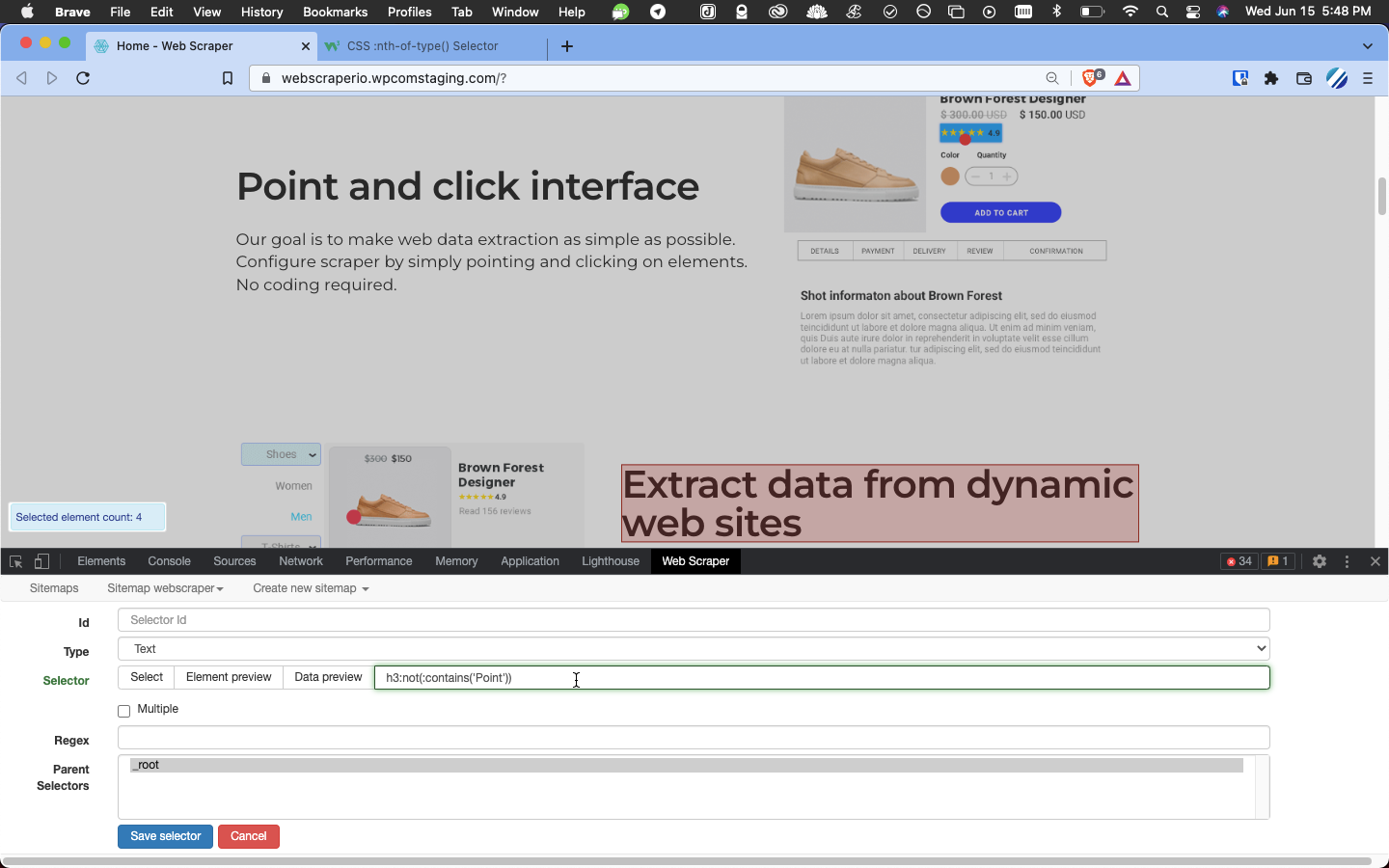
Task: Expand Create new sitemap menu
Action: (311, 588)
